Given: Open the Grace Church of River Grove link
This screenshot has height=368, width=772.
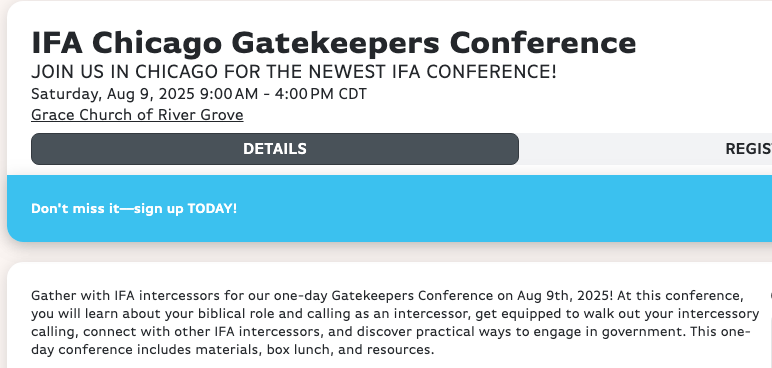Looking at the screenshot, I should [137, 115].
